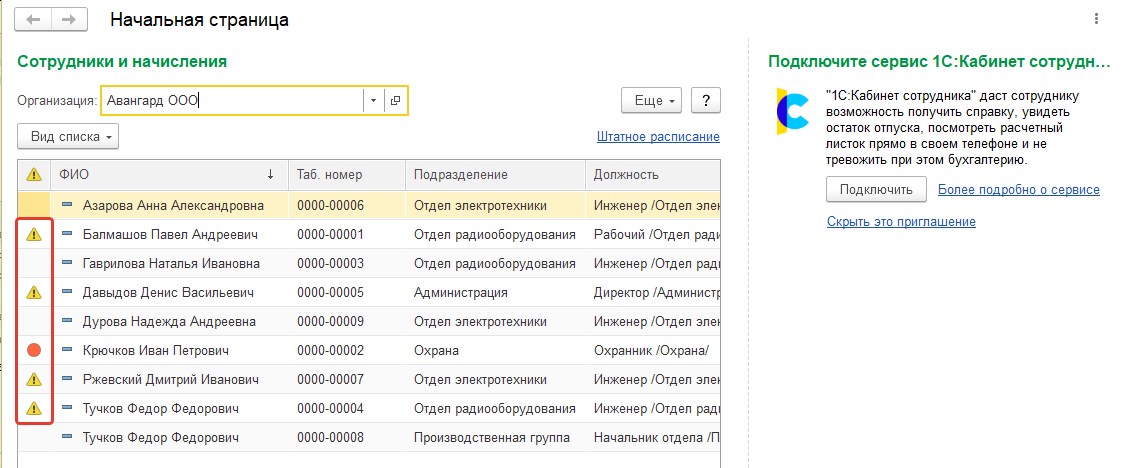1123x468 pixels.
Task: Click the warning icon for Ржевский Дмитрий Иванович
Action: coord(34,379)
